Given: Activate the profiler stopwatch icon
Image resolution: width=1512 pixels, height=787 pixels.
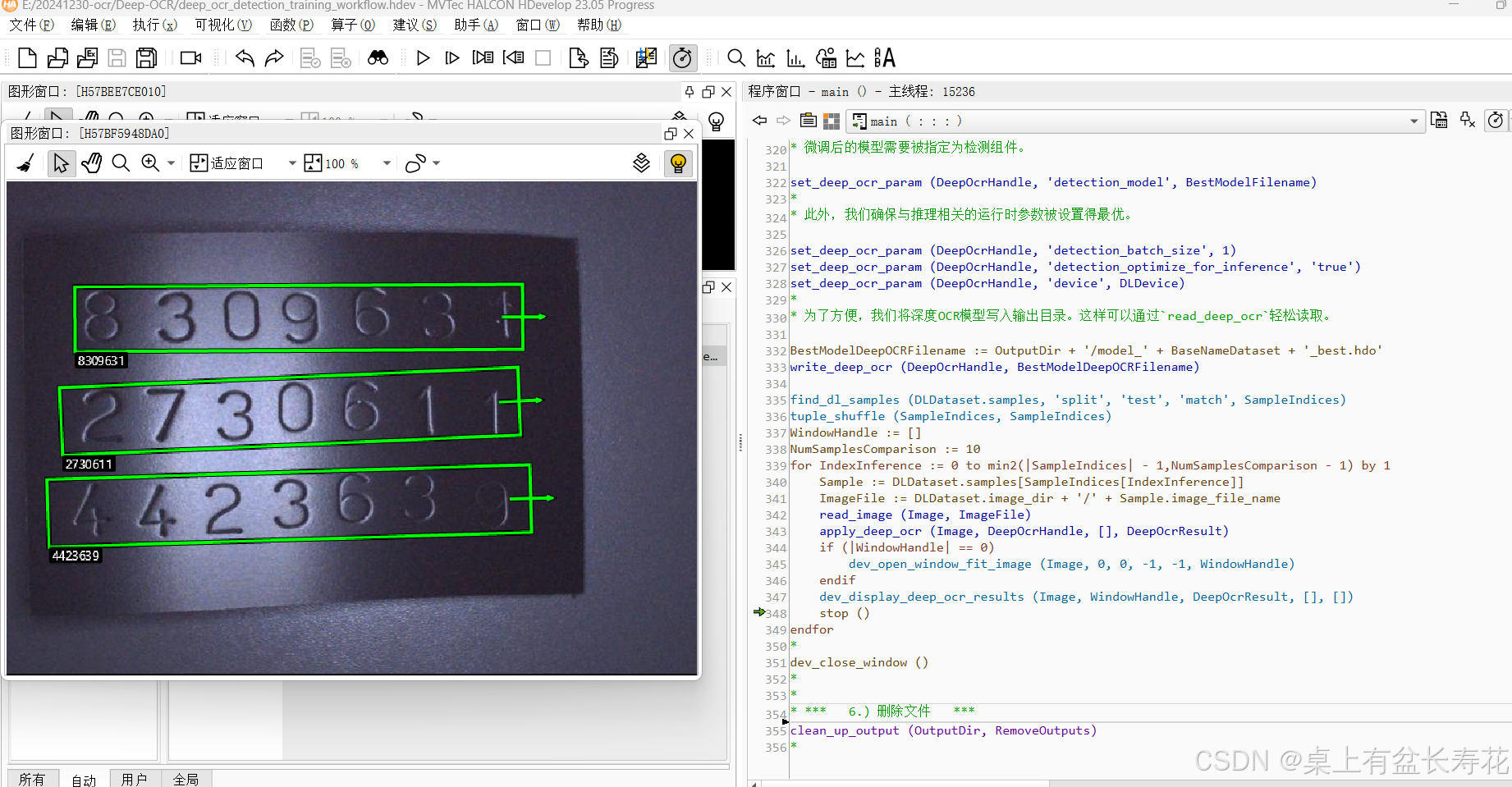Looking at the screenshot, I should 682,57.
